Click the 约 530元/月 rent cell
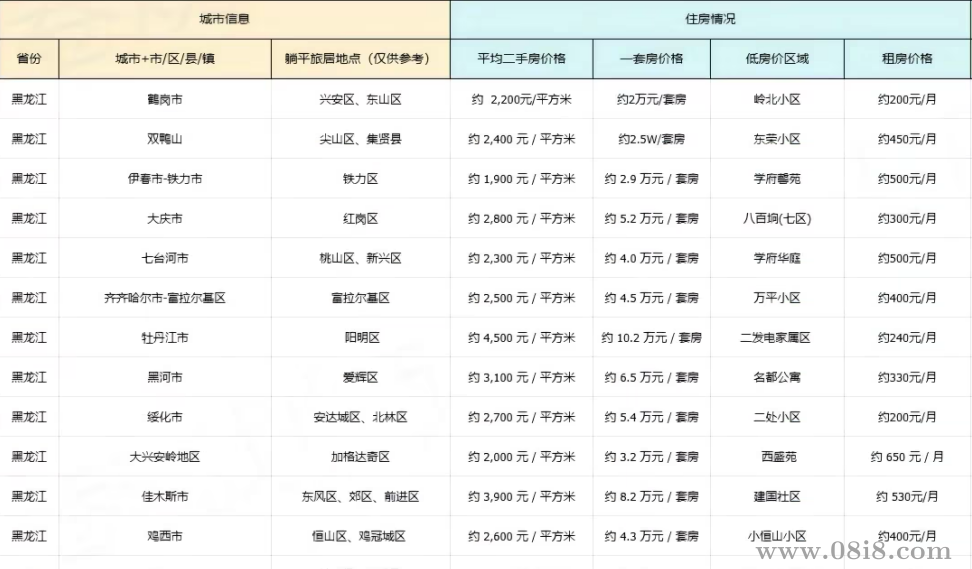The width and height of the screenshot is (972, 569). (x=908, y=496)
